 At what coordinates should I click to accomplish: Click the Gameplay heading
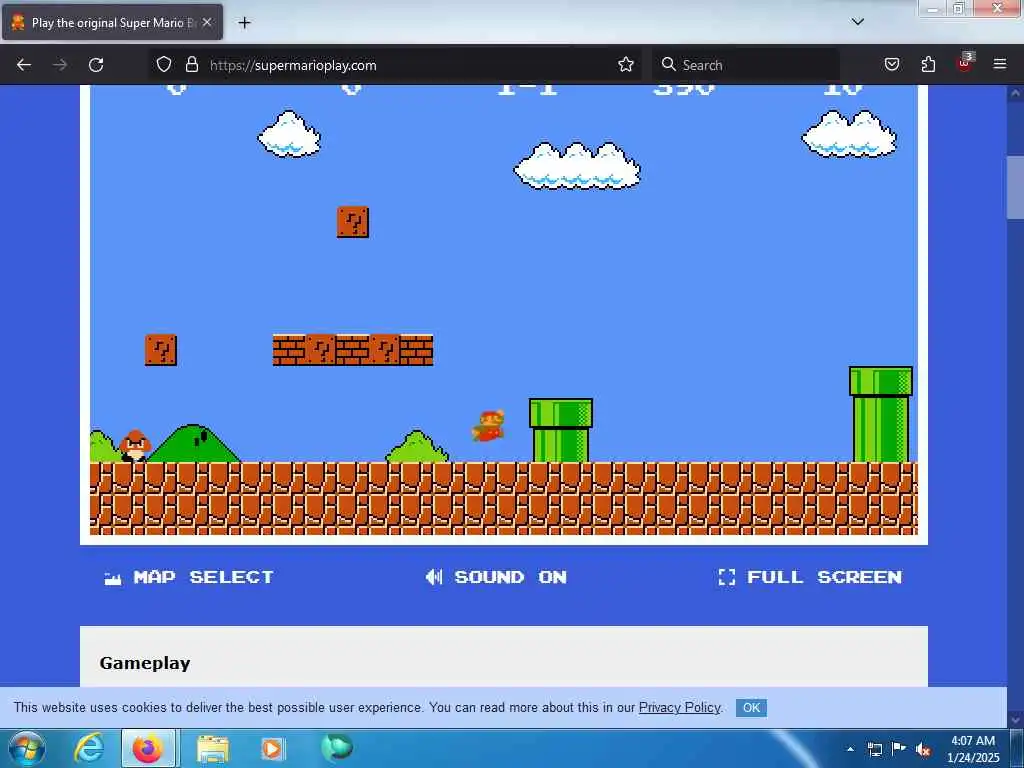tap(145, 663)
